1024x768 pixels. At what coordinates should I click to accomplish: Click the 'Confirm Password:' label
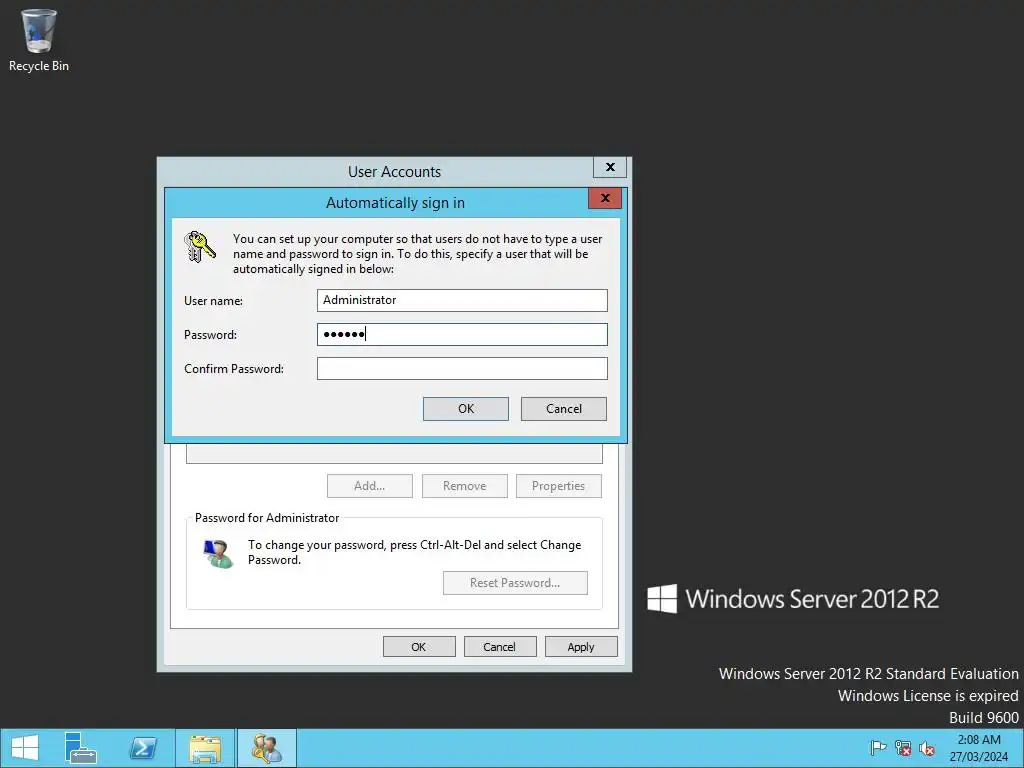click(x=234, y=369)
